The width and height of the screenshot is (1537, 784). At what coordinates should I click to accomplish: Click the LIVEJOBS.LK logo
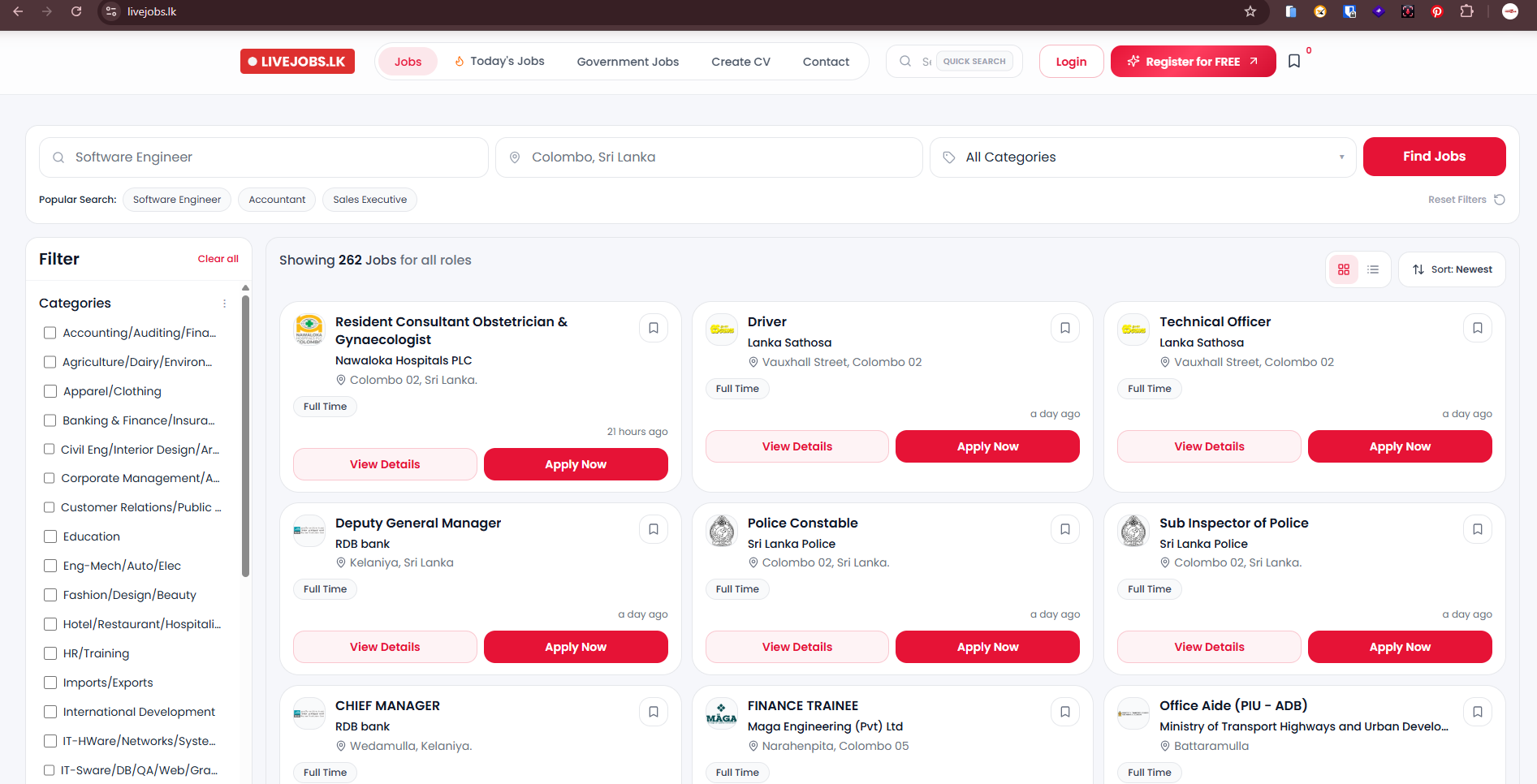pos(297,62)
